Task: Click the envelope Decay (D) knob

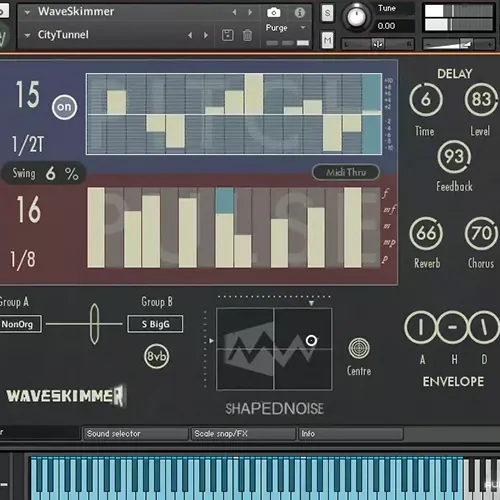Action: click(483, 327)
